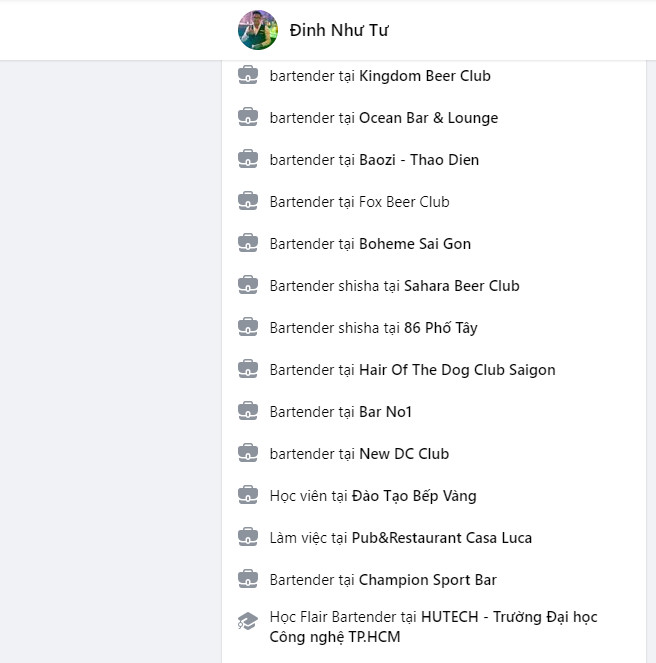Viewport: 656px width, 663px height.
Task: Click briefcase icon beside 86 Phố Tây
Action: point(248,327)
